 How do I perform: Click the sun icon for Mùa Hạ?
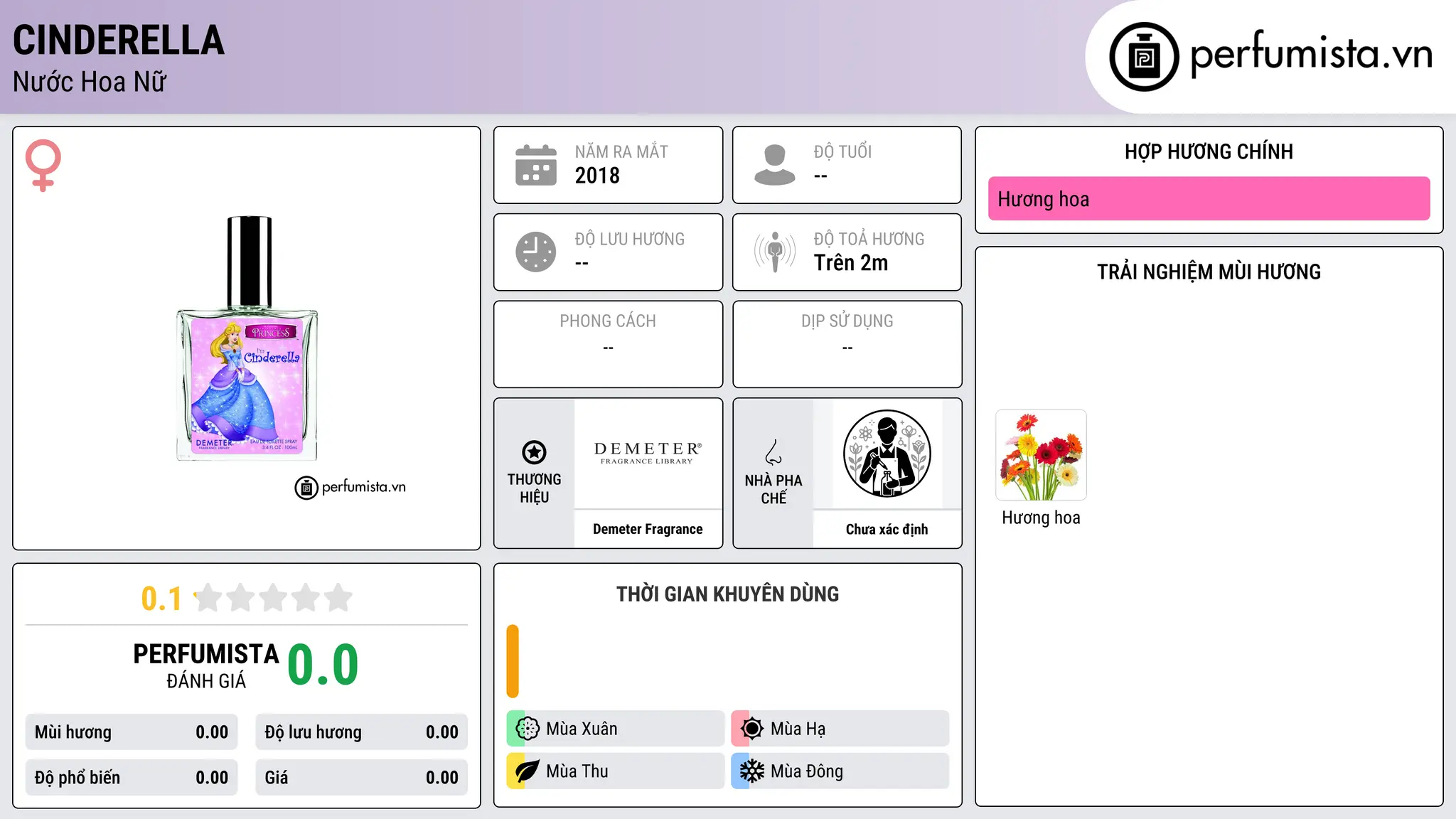point(752,729)
